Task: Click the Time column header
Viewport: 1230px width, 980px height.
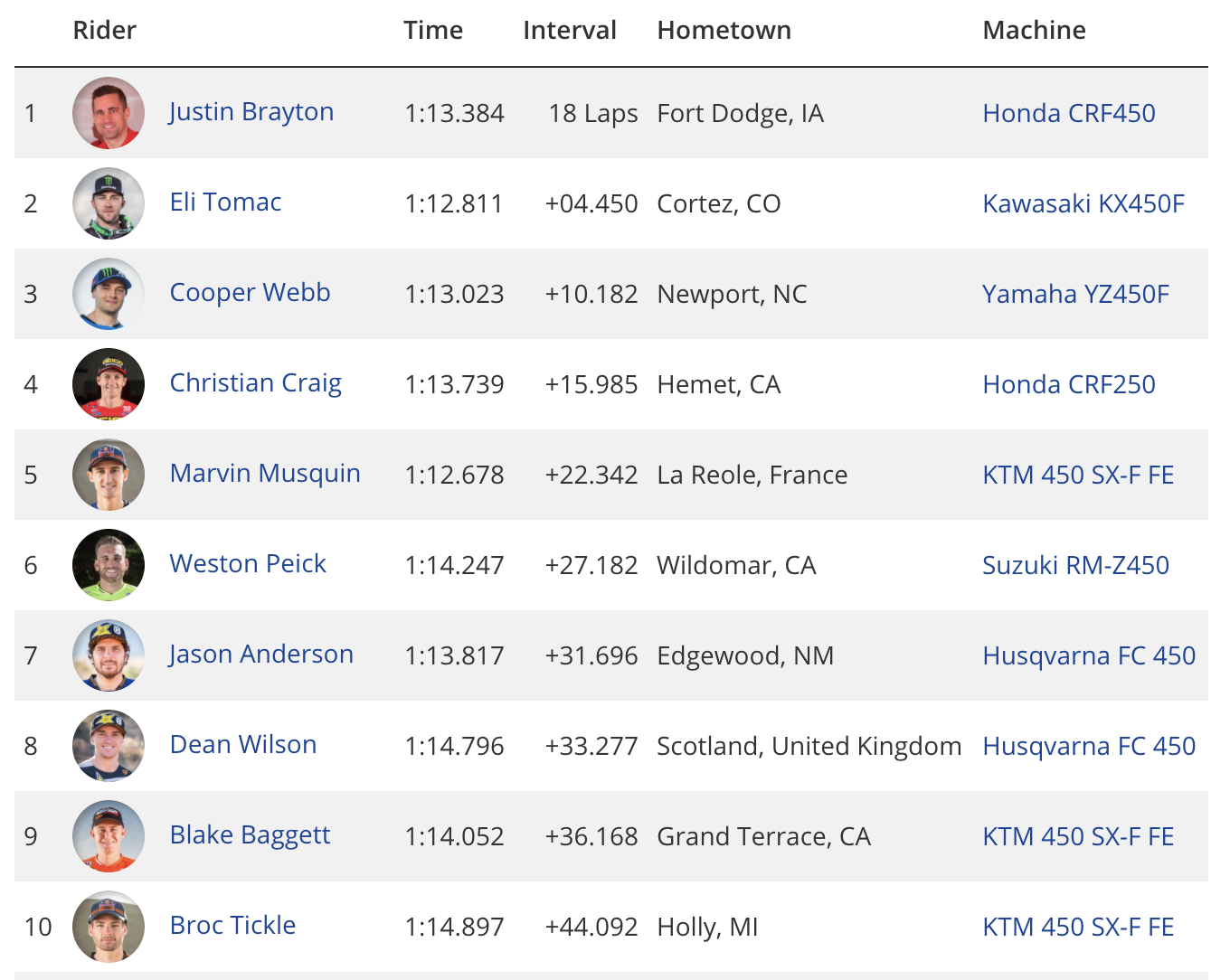Action: pos(433,30)
